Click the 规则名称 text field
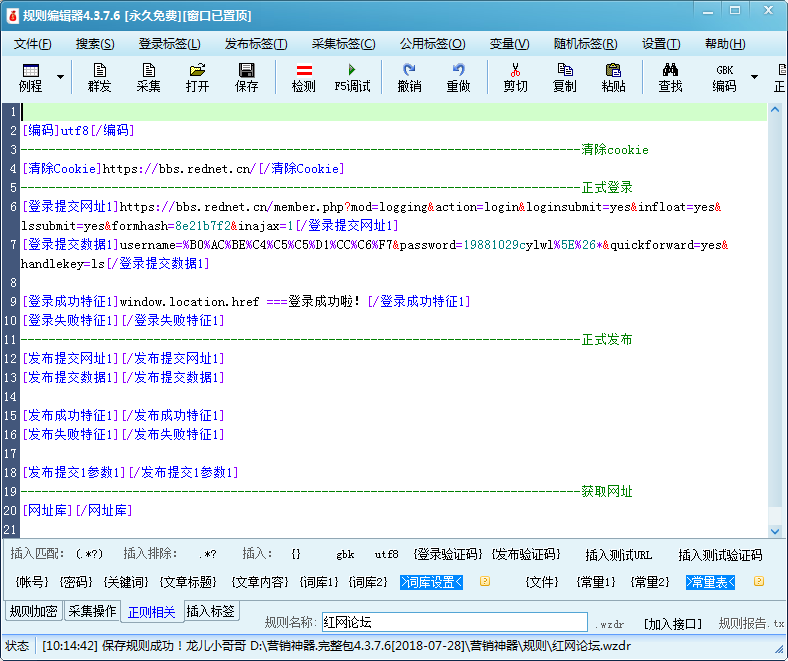This screenshot has width=788, height=661. pos(454,622)
